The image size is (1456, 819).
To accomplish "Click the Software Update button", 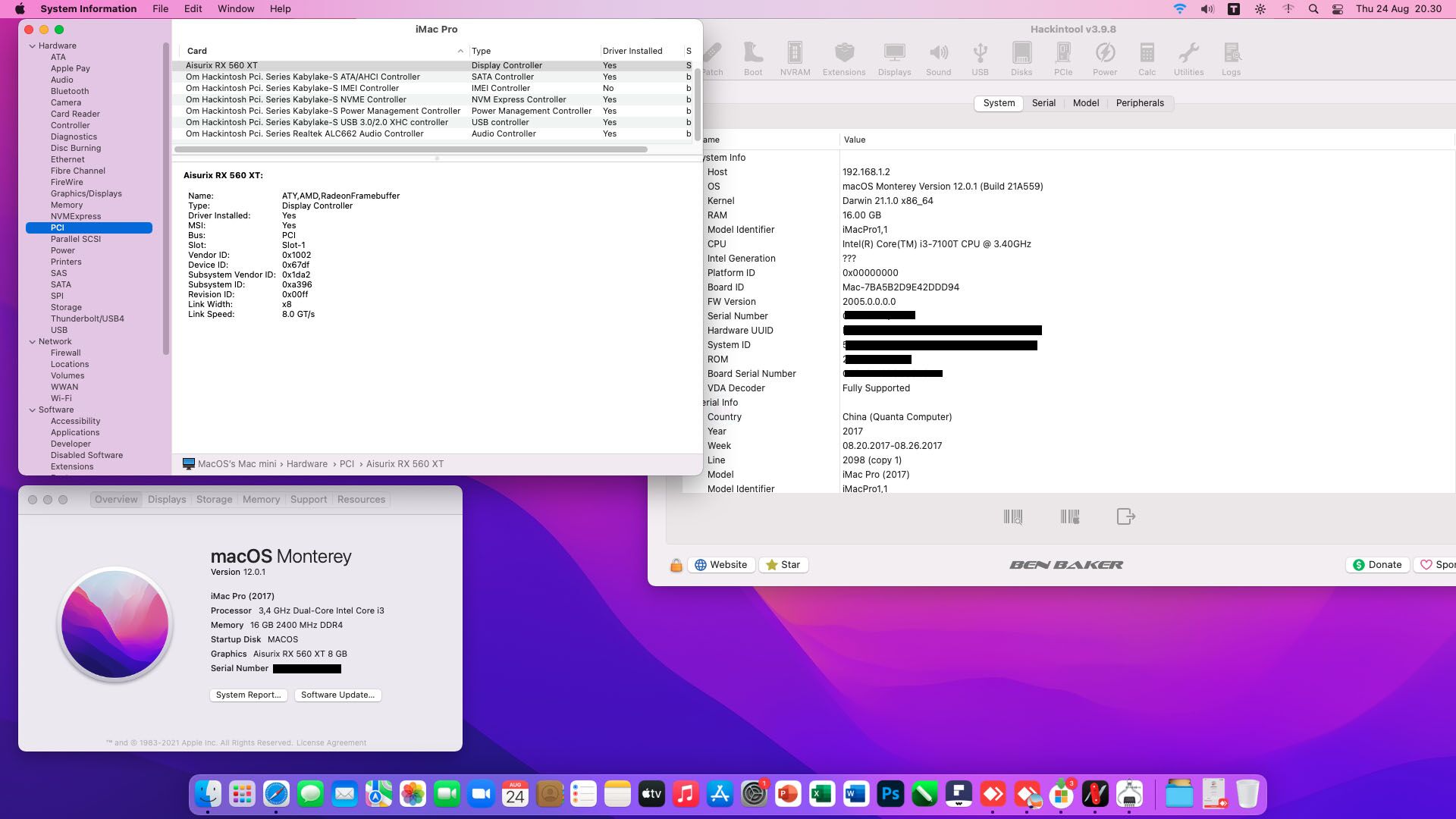I will tap(337, 695).
